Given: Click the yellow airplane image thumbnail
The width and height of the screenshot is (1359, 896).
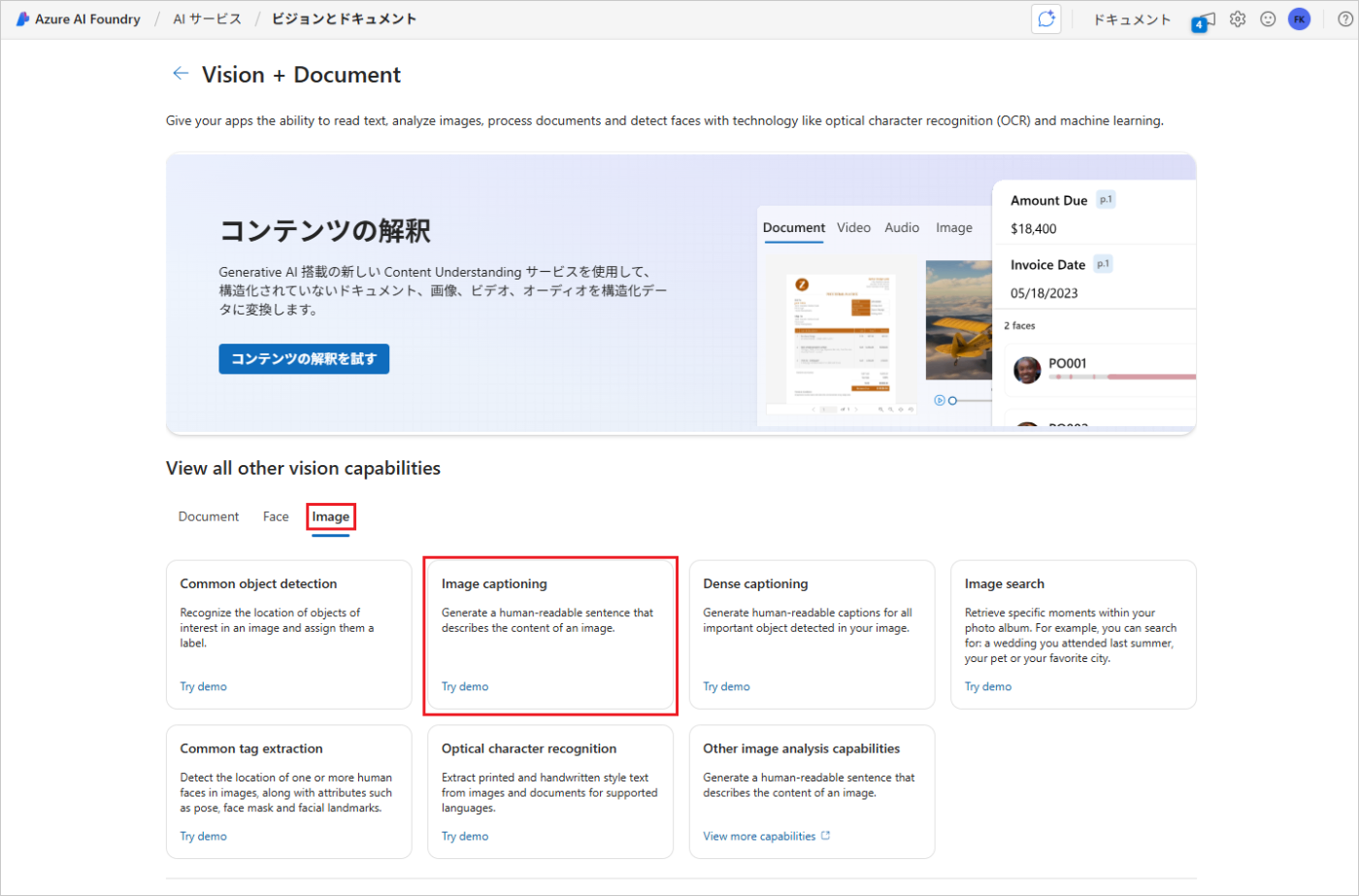Looking at the screenshot, I should [x=958, y=320].
